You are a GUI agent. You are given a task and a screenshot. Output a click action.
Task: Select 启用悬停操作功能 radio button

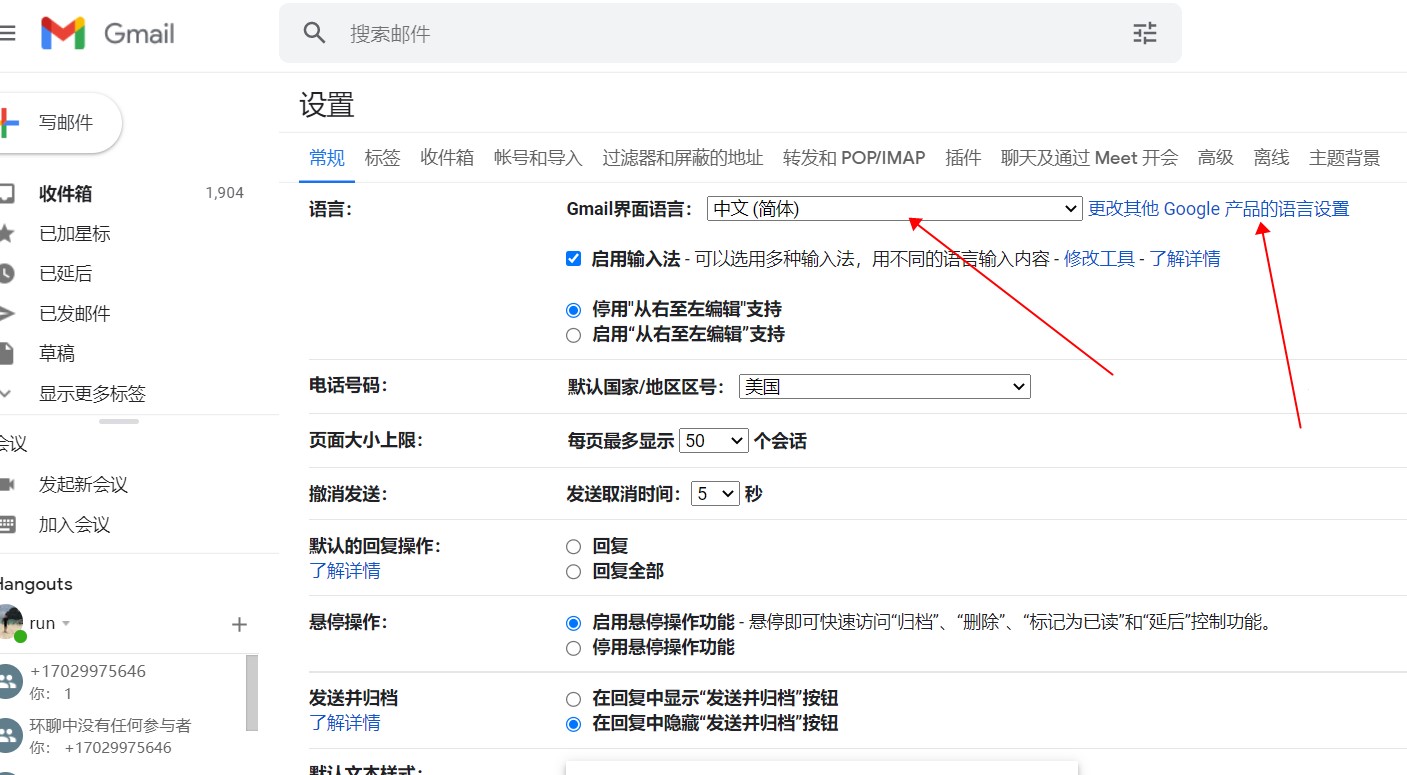[573, 623]
